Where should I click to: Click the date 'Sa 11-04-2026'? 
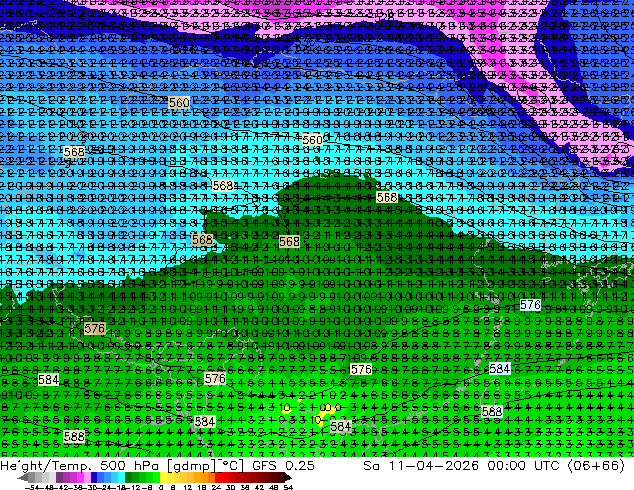[x=421, y=466]
